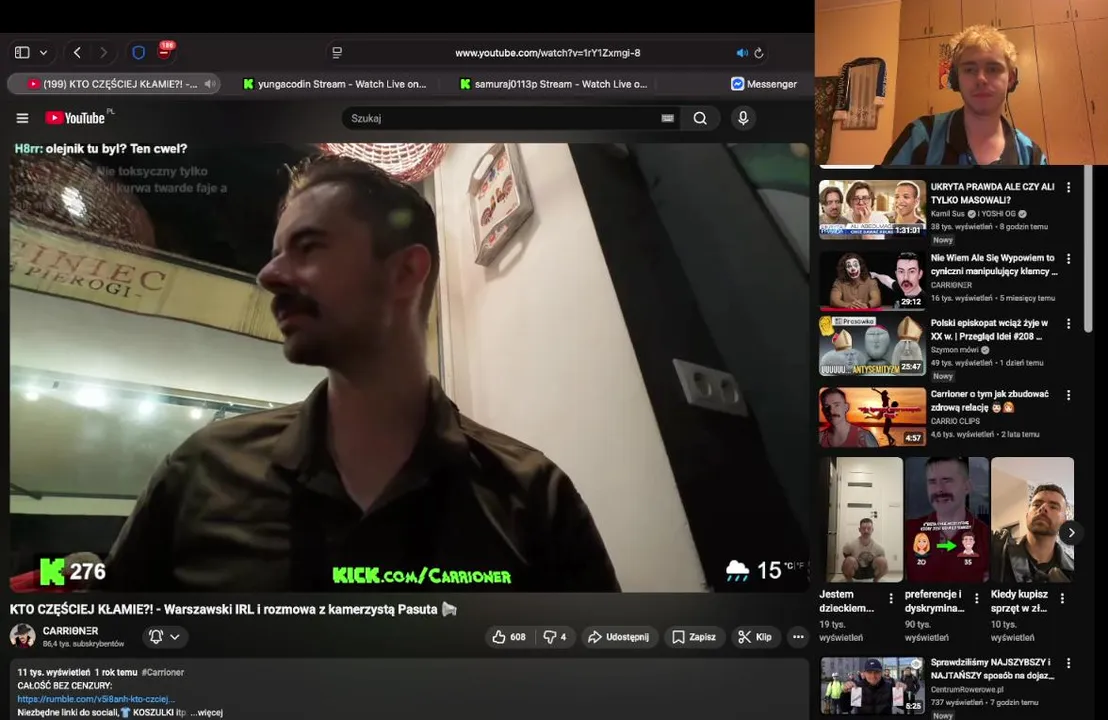The height and width of the screenshot is (720, 1108).
Task: Switch to the Messenger tab
Action: point(764,83)
